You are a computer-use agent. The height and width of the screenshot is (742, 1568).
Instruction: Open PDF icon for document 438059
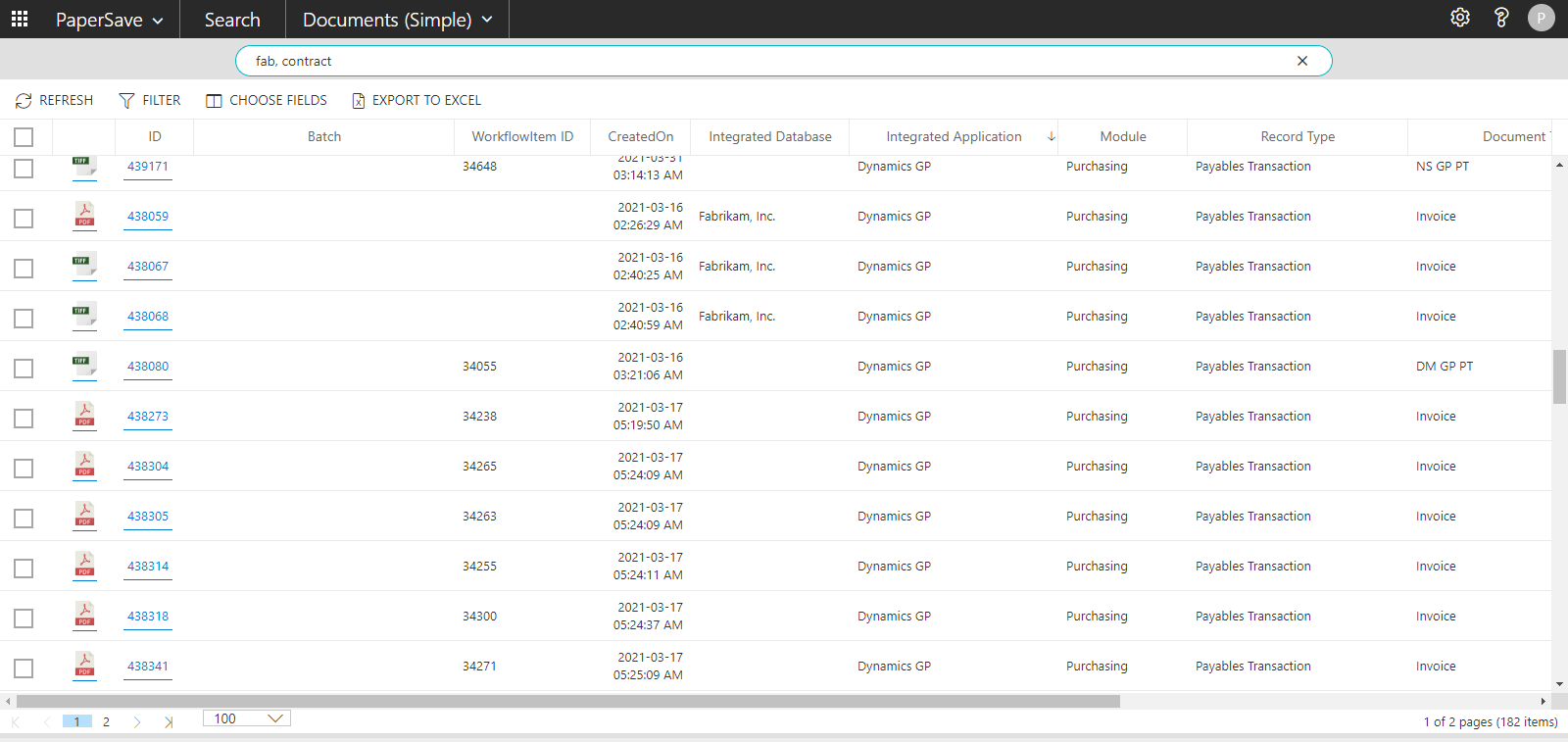tap(85, 214)
